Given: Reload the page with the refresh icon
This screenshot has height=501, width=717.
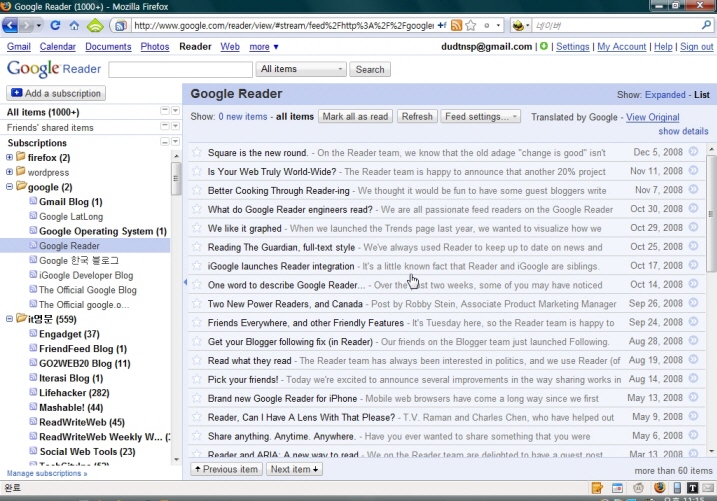Looking at the screenshot, I should 55,25.
